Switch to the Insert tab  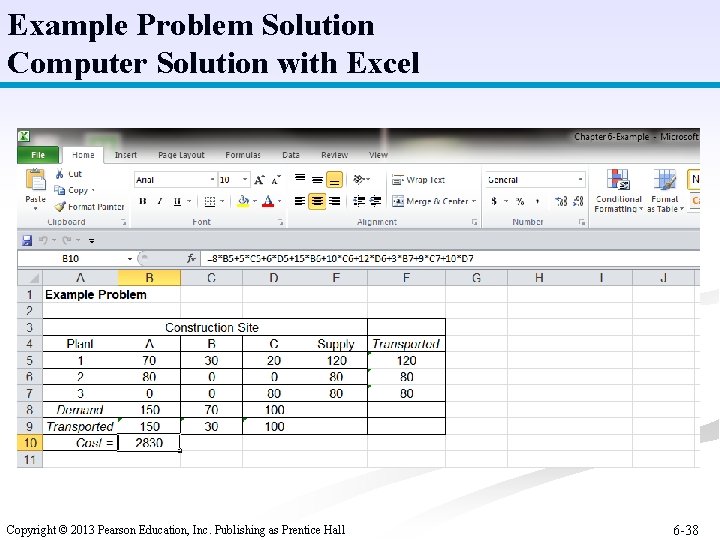click(x=126, y=155)
